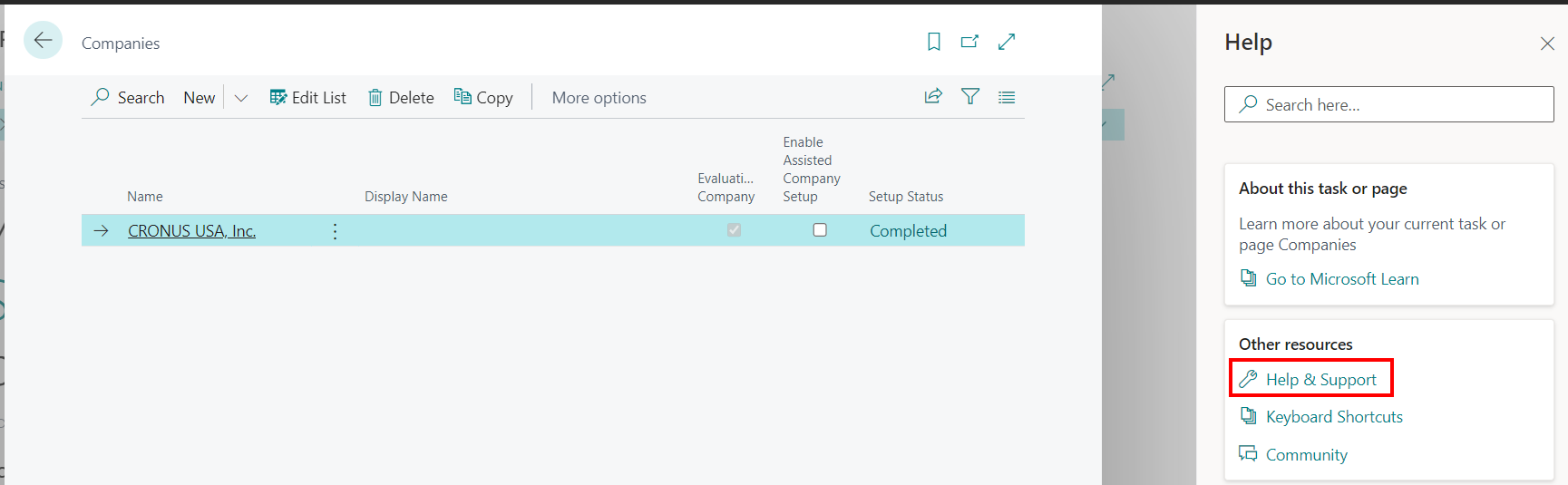Viewport: 1568px width, 485px height.
Task: Click Enable Assisted Company Setup header
Action: click(812, 170)
